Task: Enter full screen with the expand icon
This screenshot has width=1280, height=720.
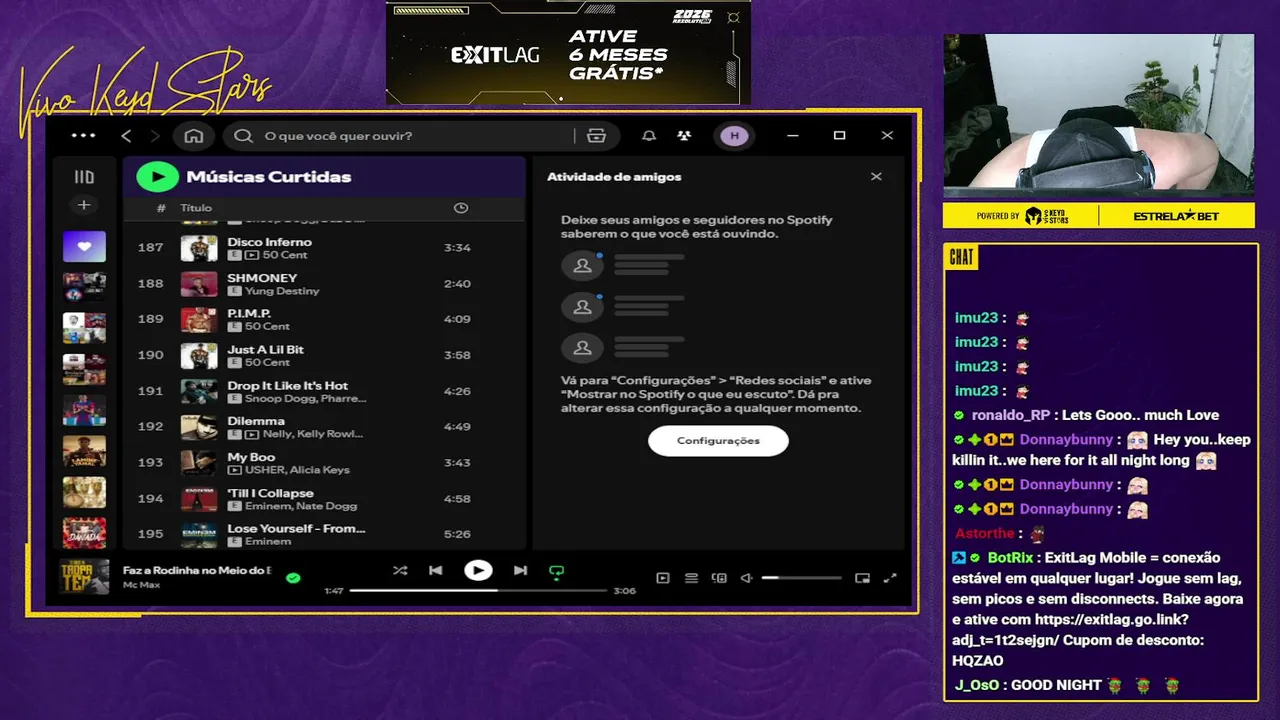Action: pyautogui.click(x=890, y=578)
